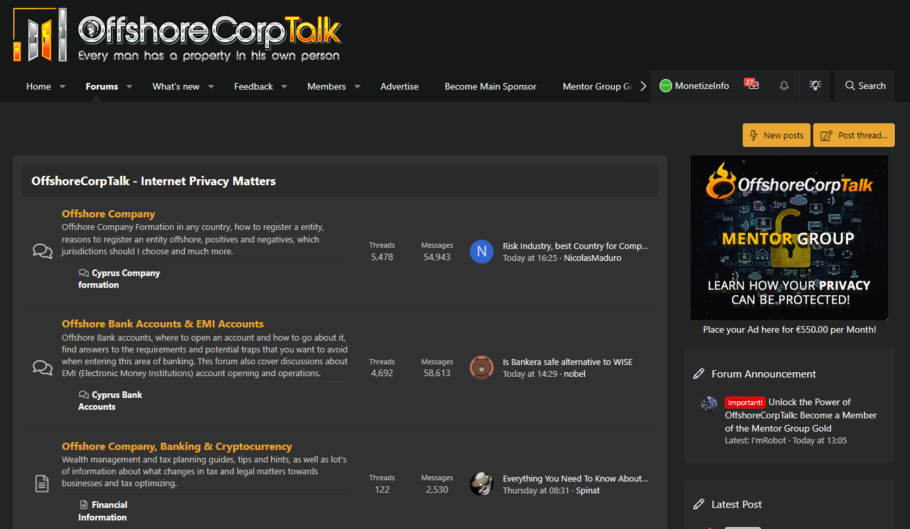Click the Post thread button
This screenshot has width=910, height=529.
[x=854, y=135]
